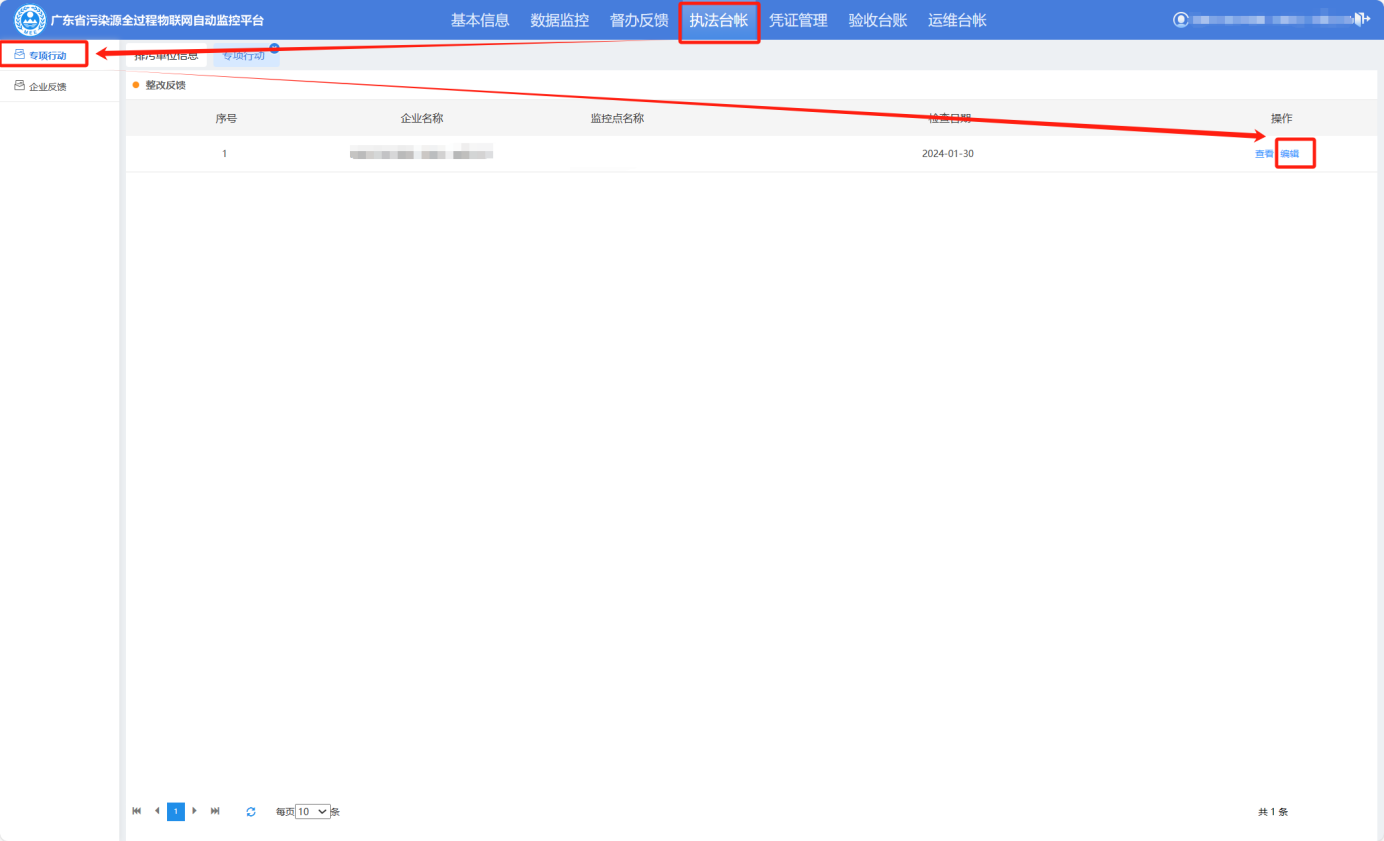Click the 共 1 条 total count
The height and width of the screenshot is (841, 1384).
coord(1273,812)
